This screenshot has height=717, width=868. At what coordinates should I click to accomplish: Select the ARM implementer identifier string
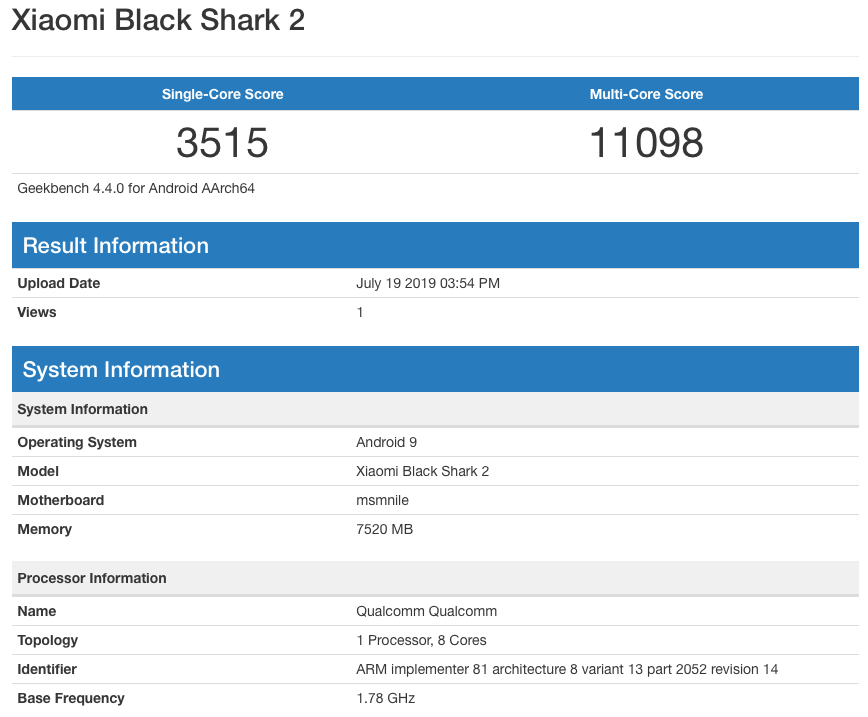(x=566, y=669)
